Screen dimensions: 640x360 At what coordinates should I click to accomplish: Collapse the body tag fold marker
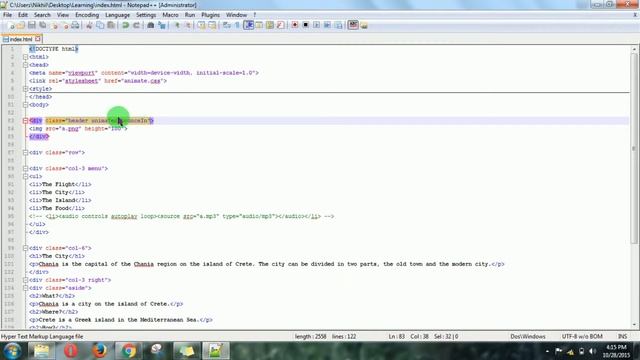click(25, 104)
